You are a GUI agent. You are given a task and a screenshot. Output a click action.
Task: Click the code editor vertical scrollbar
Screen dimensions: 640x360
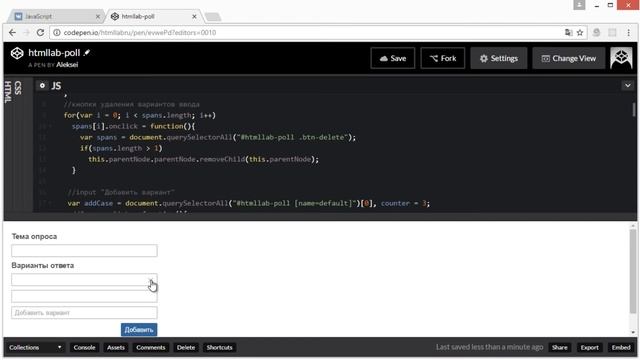click(633, 109)
